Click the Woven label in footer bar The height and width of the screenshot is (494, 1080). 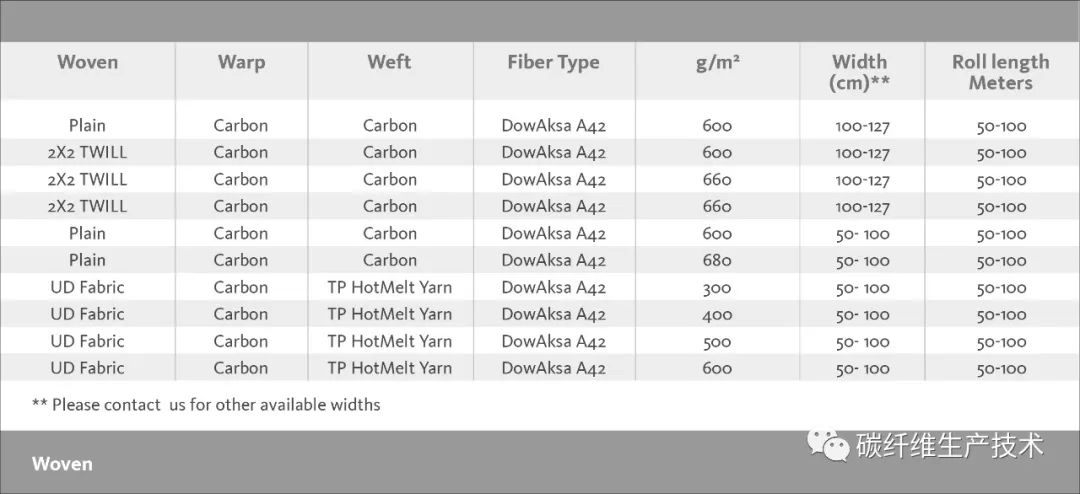point(62,464)
